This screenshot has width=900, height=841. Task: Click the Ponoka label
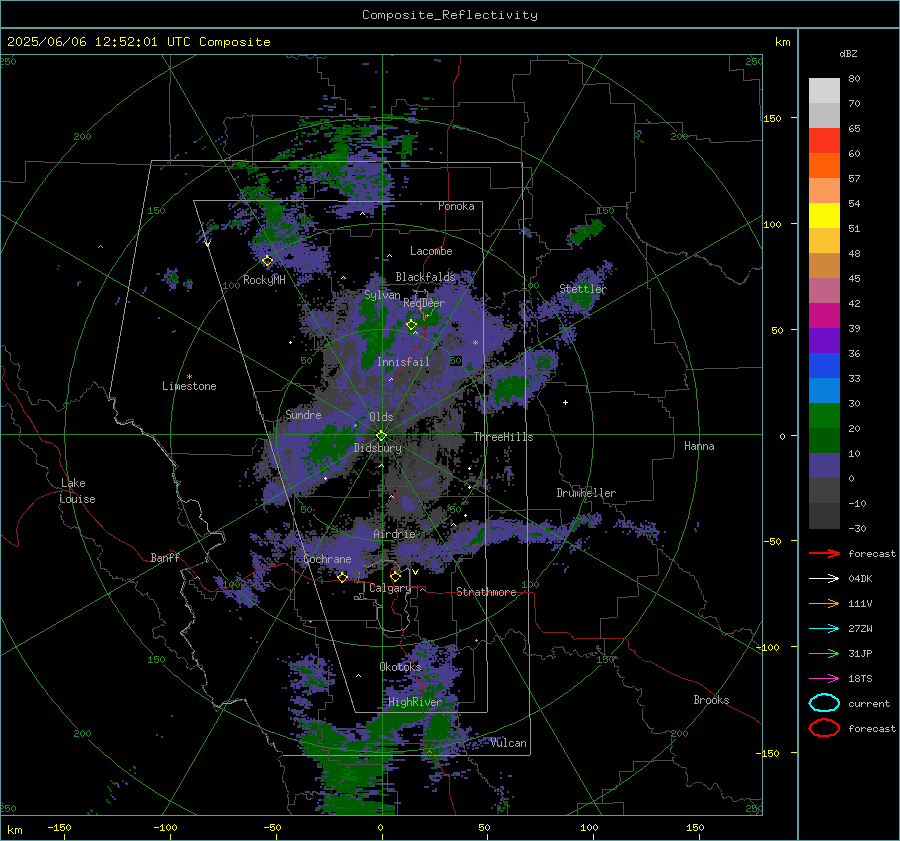coord(456,206)
